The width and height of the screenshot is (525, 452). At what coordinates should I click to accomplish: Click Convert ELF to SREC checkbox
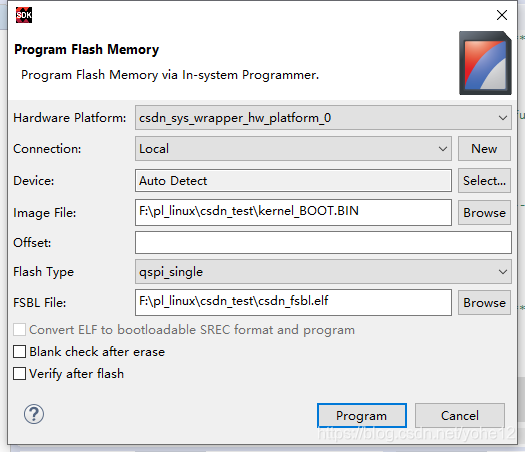tap(19, 330)
